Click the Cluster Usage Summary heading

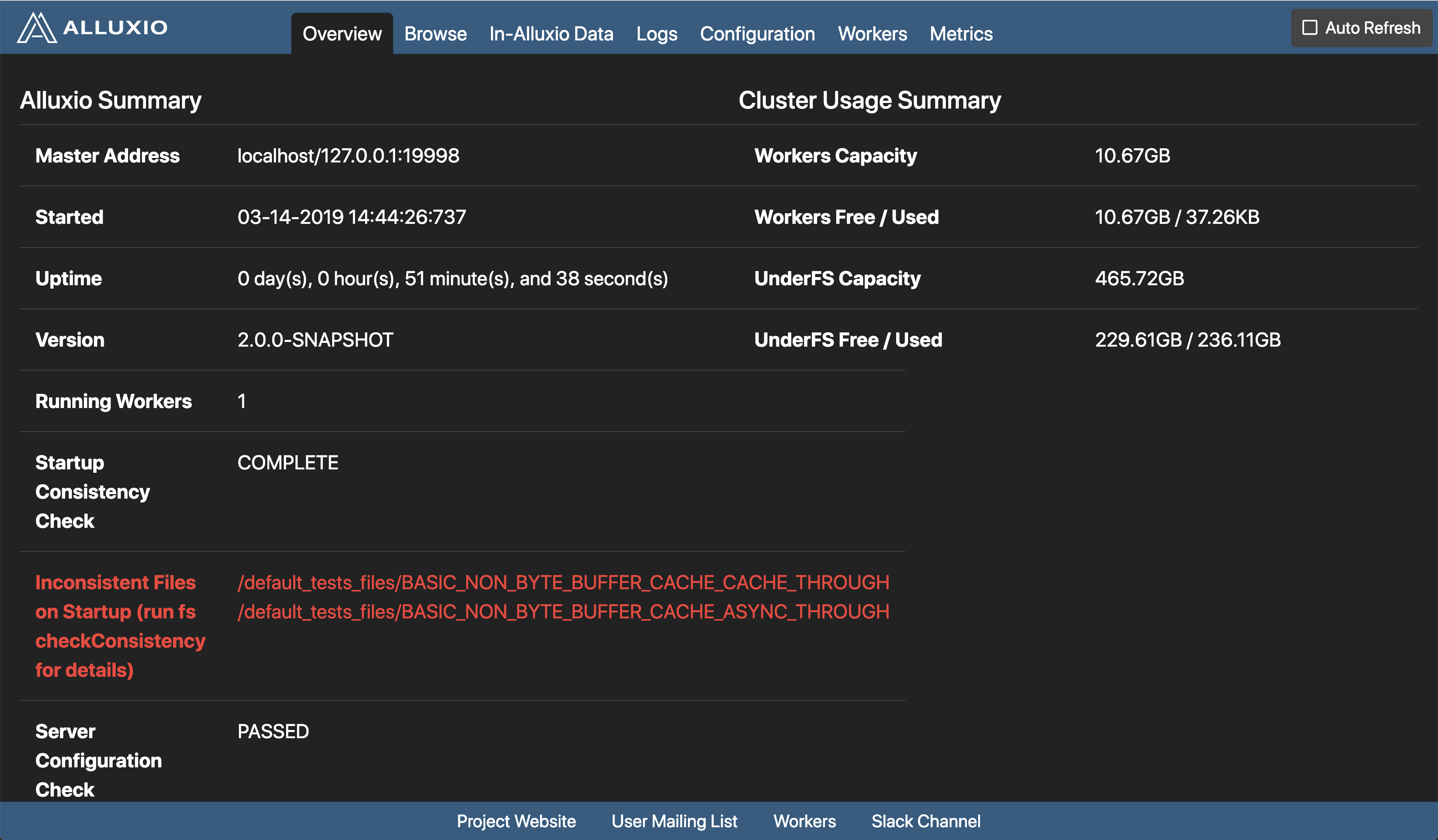870,100
